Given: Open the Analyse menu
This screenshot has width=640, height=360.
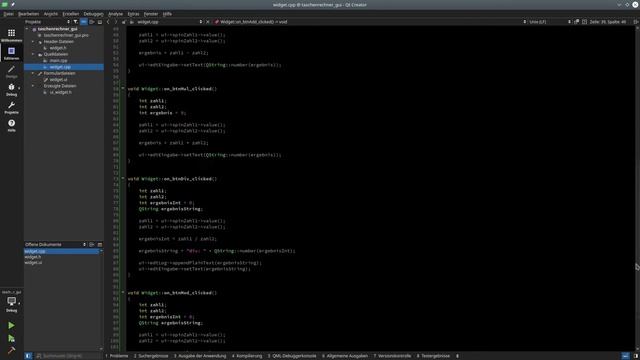Looking at the screenshot, I should (116, 14).
